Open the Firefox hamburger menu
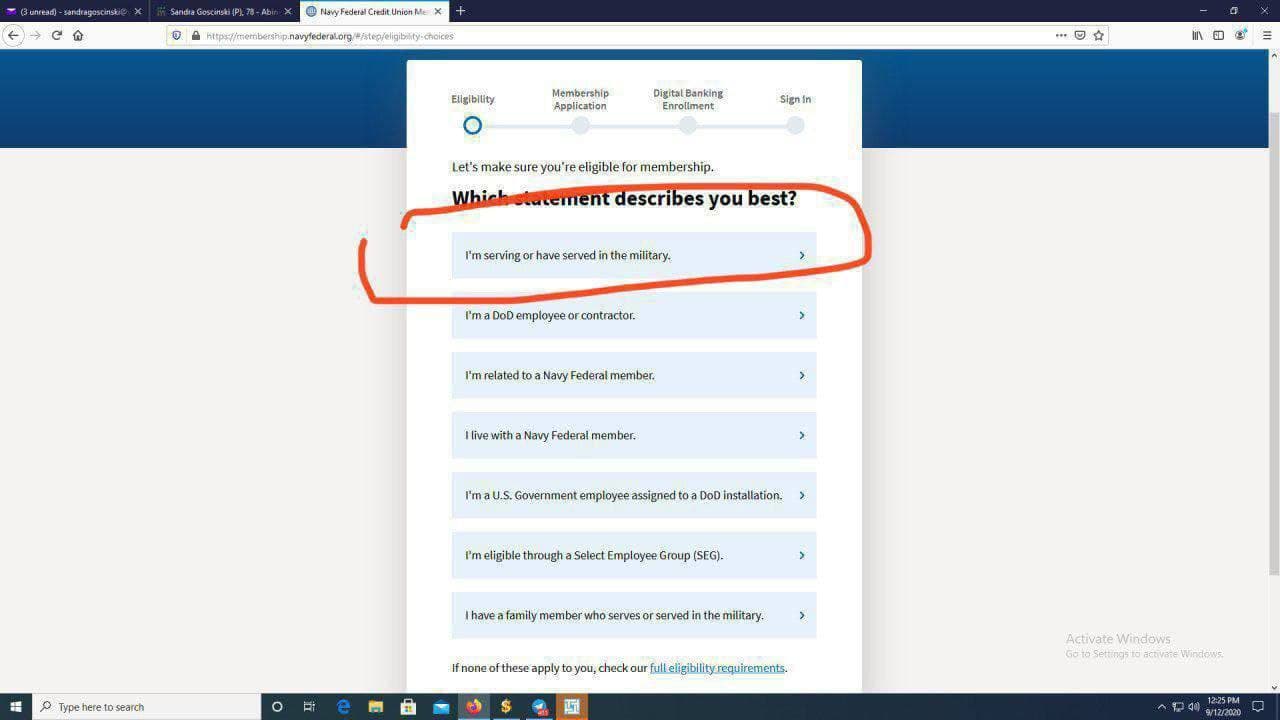The width and height of the screenshot is (1280, 720). 1266,35
